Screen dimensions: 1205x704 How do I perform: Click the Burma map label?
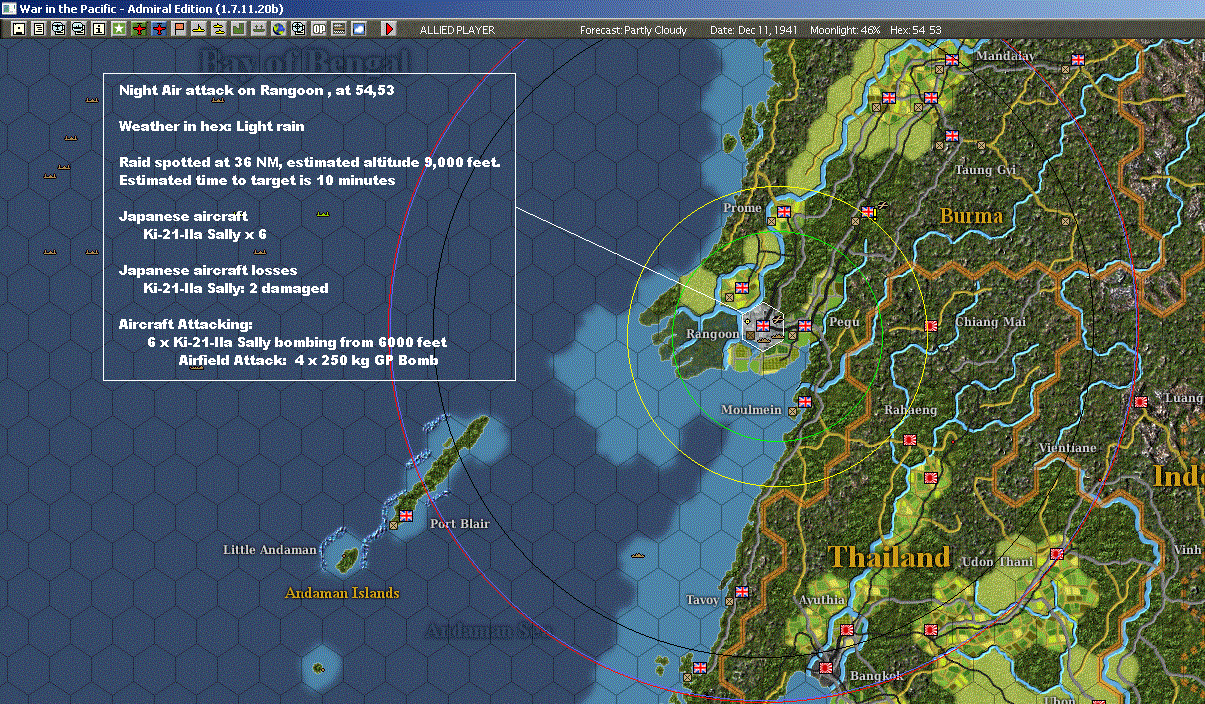pyautogui.click(x=970, y=215)
